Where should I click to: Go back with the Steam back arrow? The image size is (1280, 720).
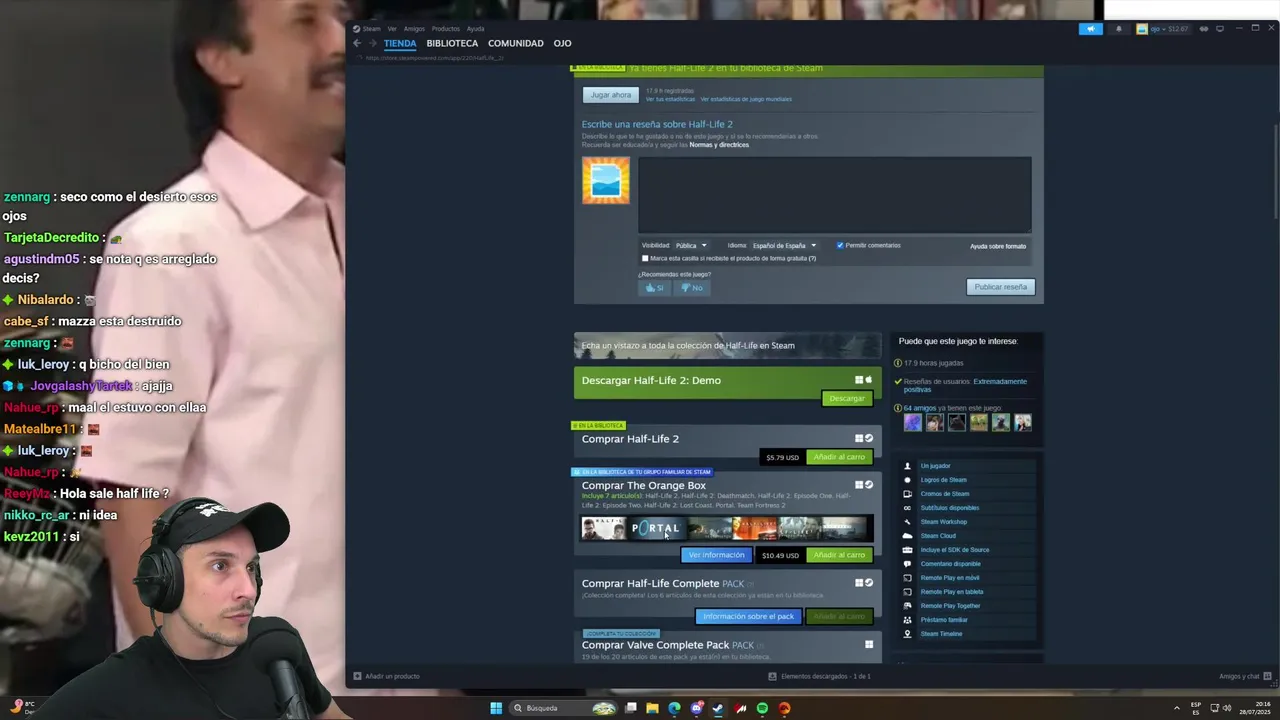(357, 43)
